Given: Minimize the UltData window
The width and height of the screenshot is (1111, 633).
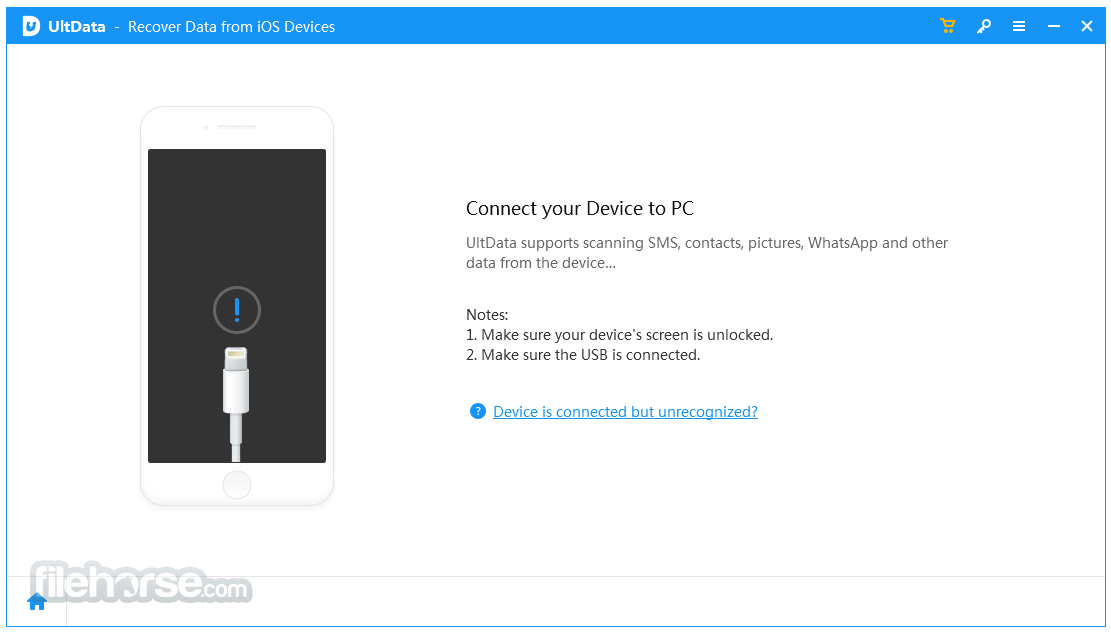Looking at the screenshot, I should pyautogui.click(x=1054, y=26).
